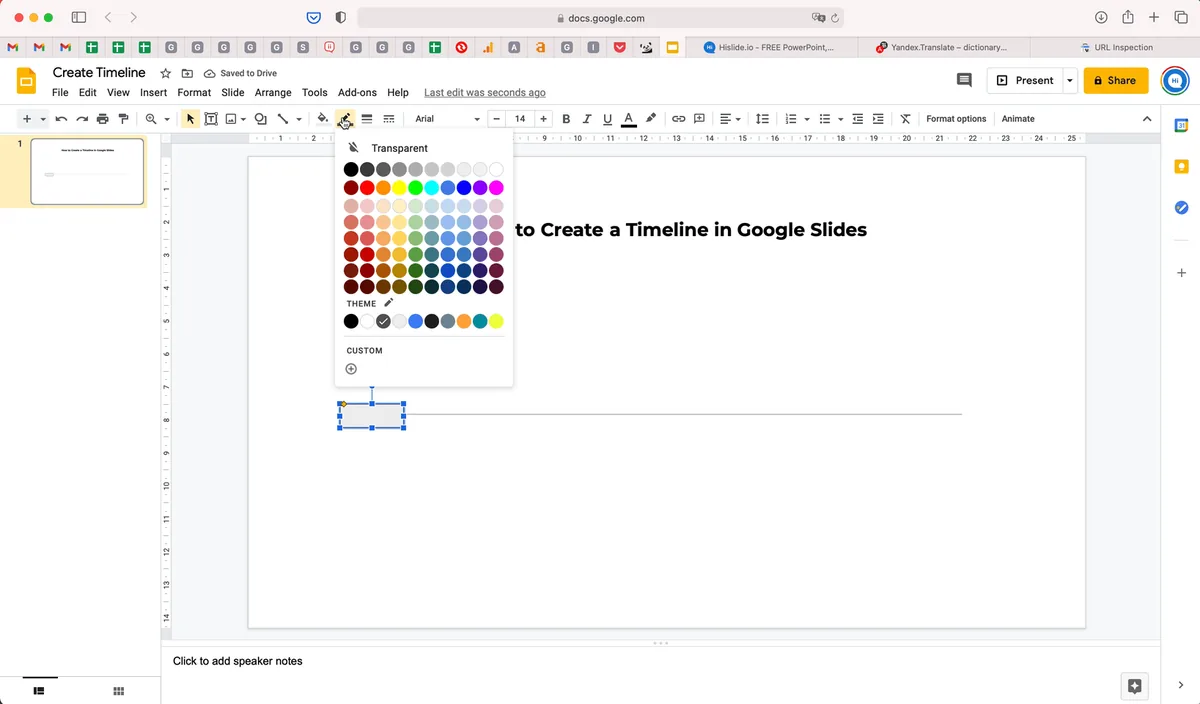The width and height of the screenshot is (1200, 704).
Task: Expand Numbered list options arrow
Action: click(807, 119)
